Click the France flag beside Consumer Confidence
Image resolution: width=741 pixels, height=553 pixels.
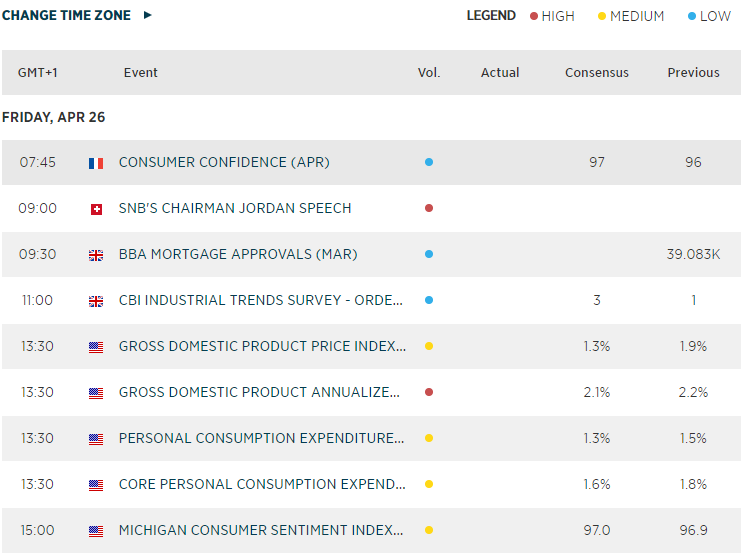(96, 163)
